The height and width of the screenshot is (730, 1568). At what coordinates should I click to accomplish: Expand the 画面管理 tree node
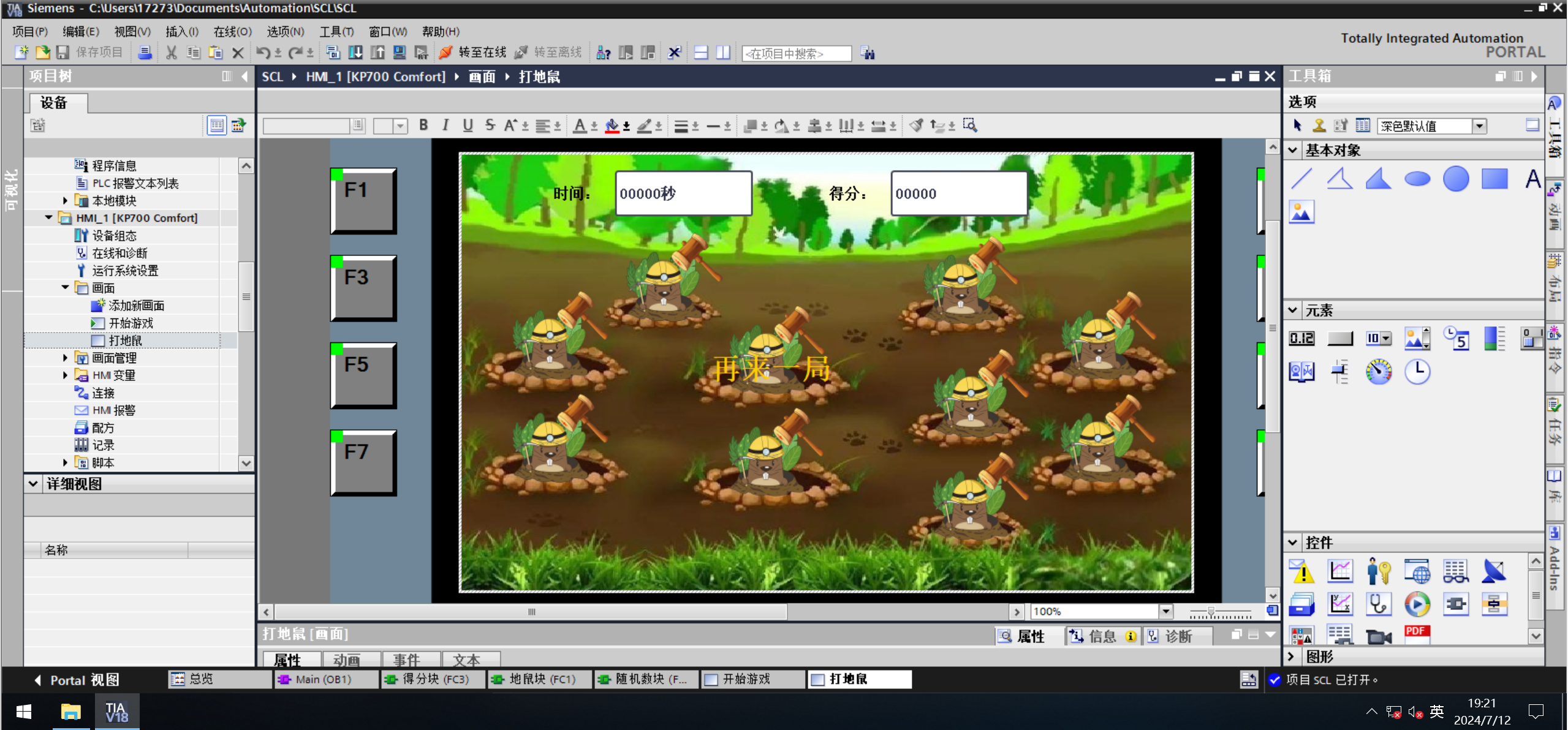65,358
